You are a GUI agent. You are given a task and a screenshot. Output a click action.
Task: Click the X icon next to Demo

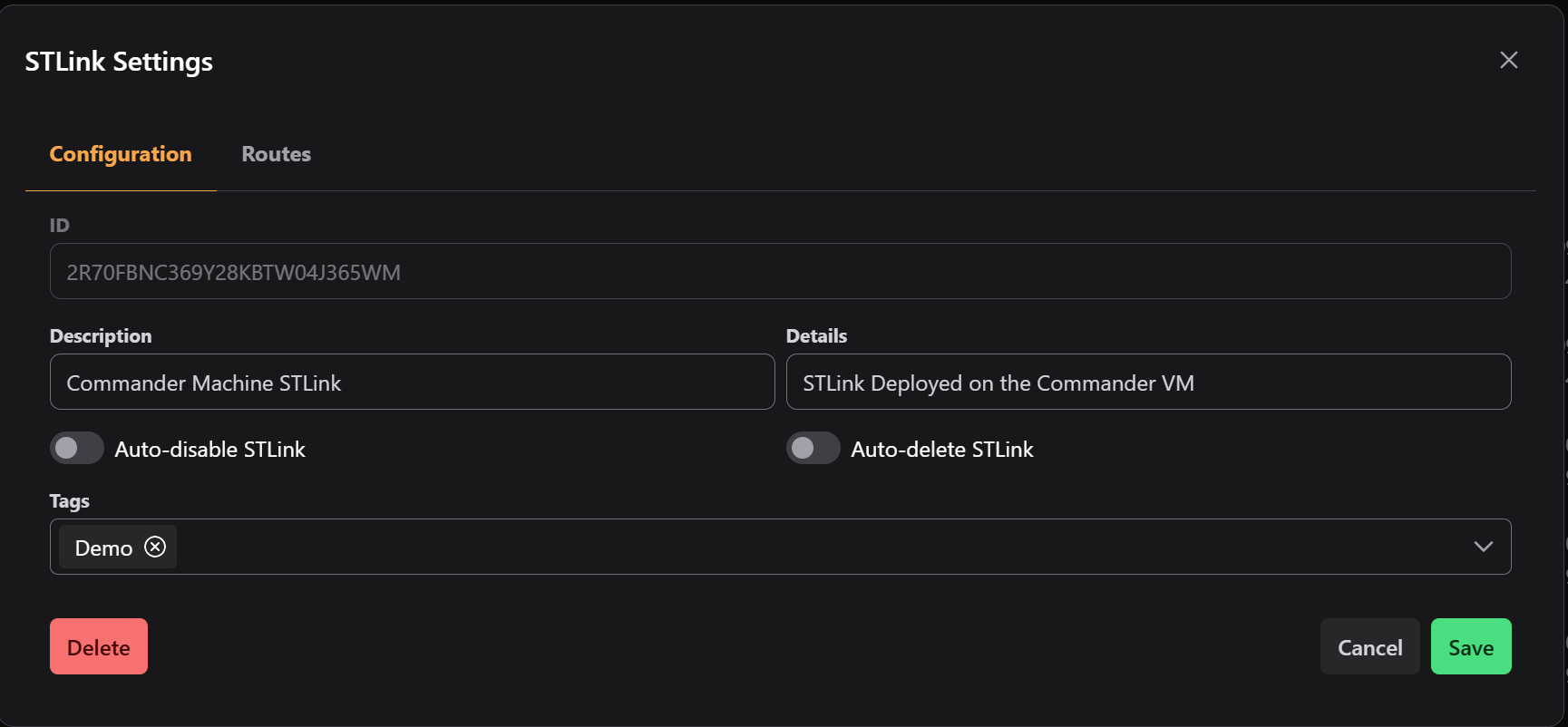[155, 547]
